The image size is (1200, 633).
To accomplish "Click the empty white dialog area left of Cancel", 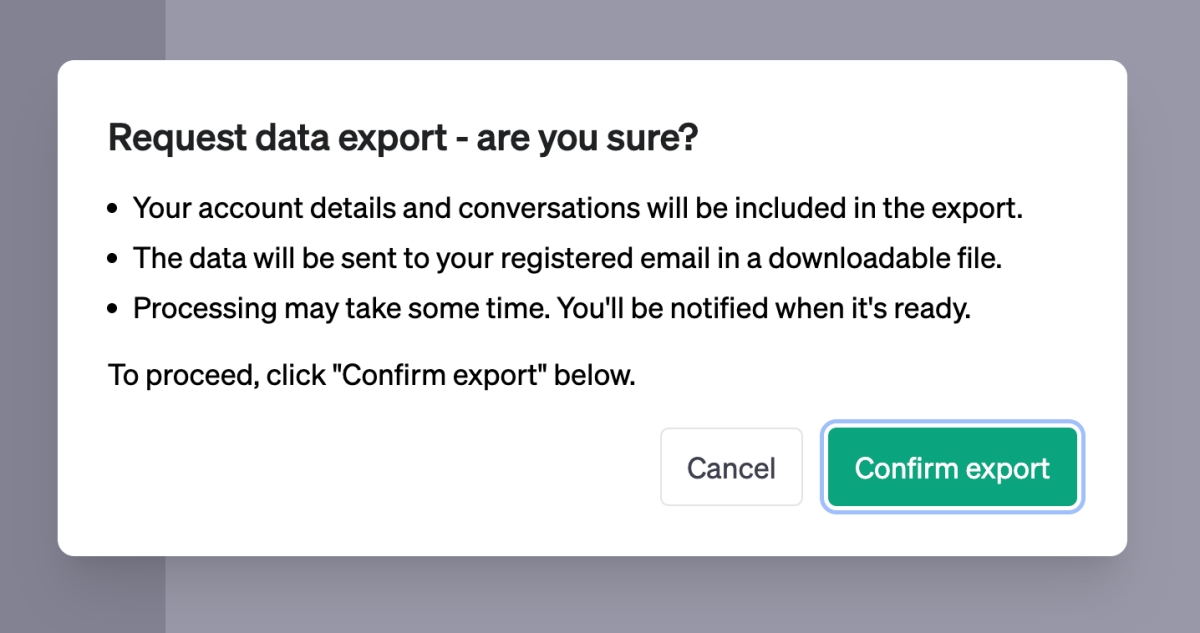I will point(380,470).
